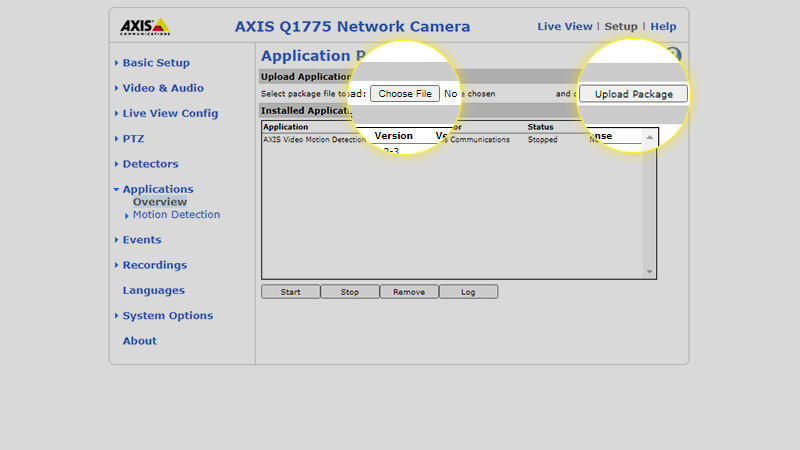The height and width of the screenshot is (450, 800).
Task: Open the Help link in header
Action: (663, 27)
